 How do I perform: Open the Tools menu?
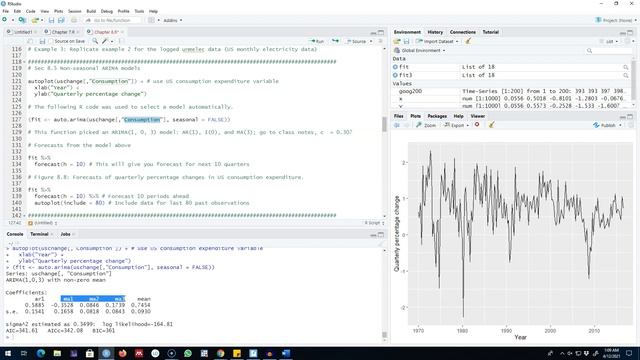(x=139, y=11)
